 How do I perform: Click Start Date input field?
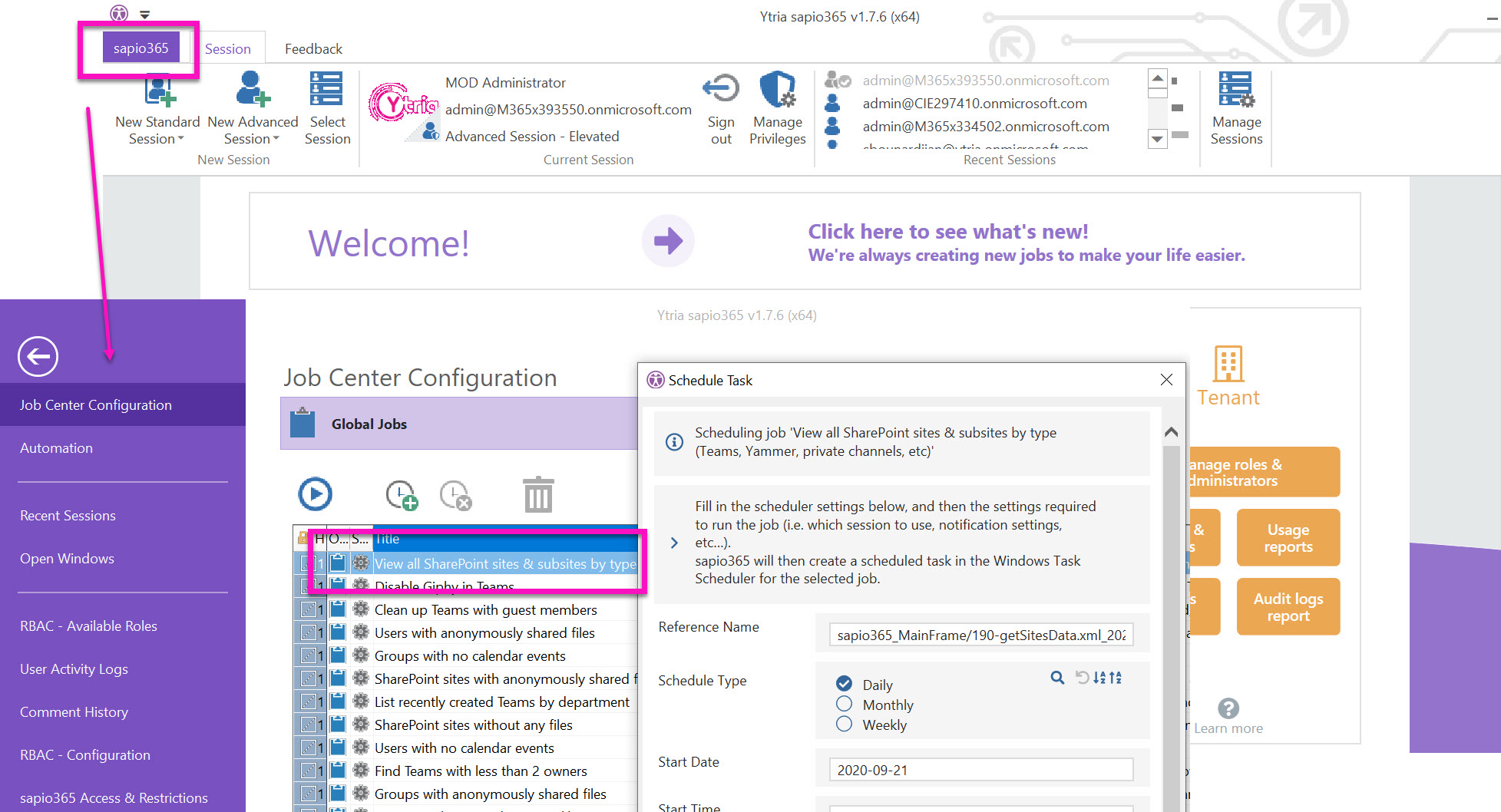(x=981, y=770)
